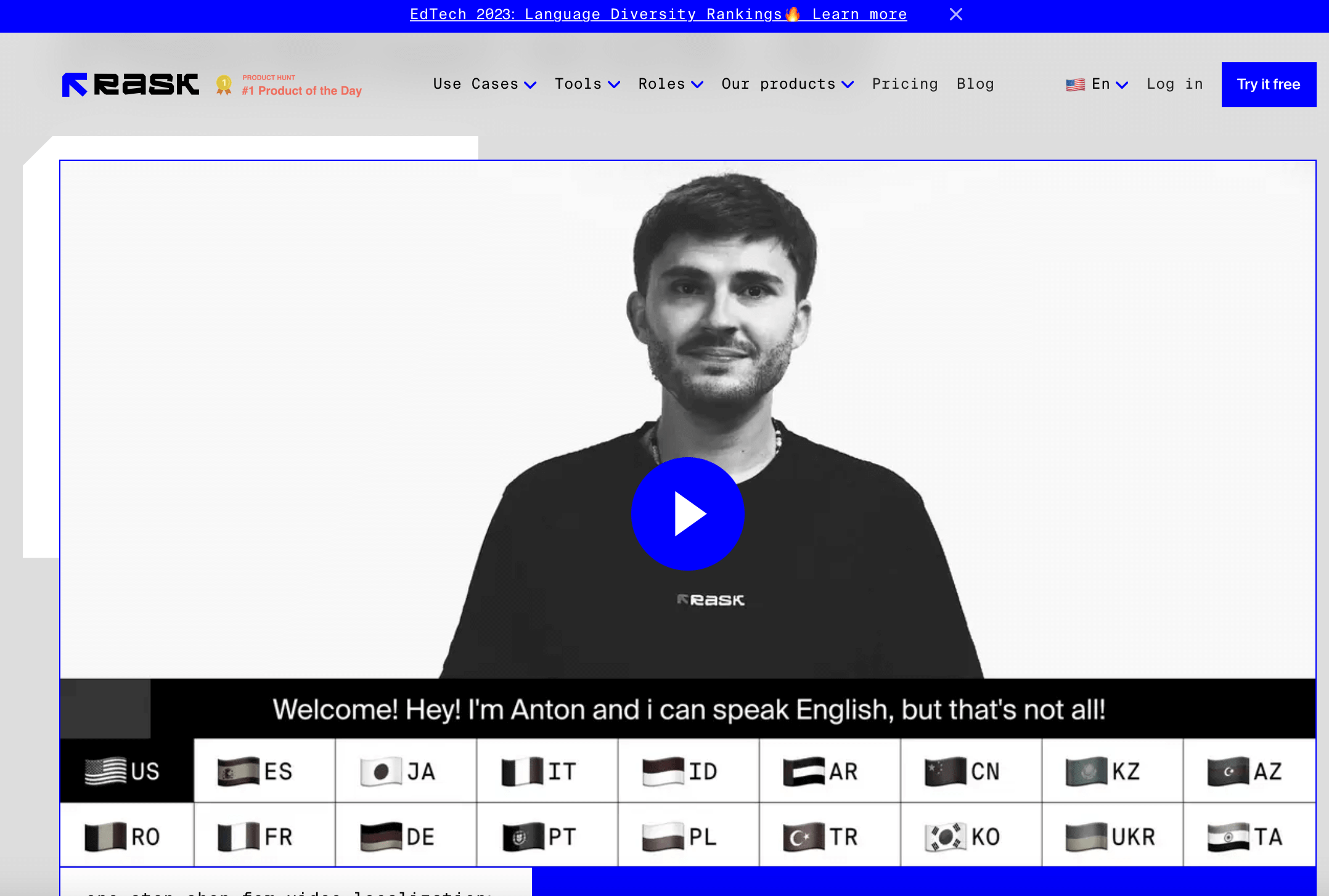Switch video language to ES
Viewport: 1329px width, 896px height.
[x=264, y=771]
